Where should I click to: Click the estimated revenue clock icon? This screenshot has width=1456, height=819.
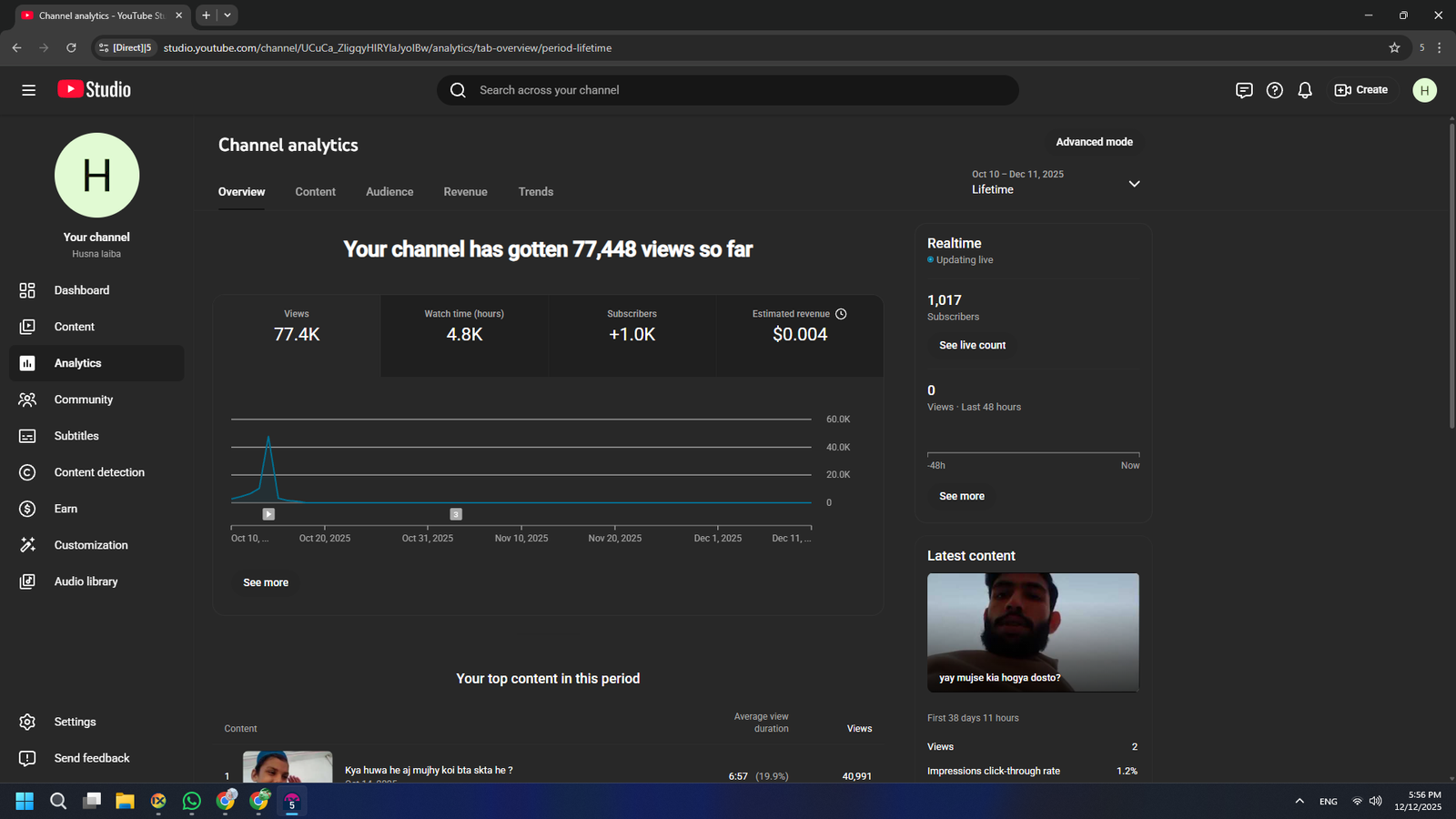841,314
